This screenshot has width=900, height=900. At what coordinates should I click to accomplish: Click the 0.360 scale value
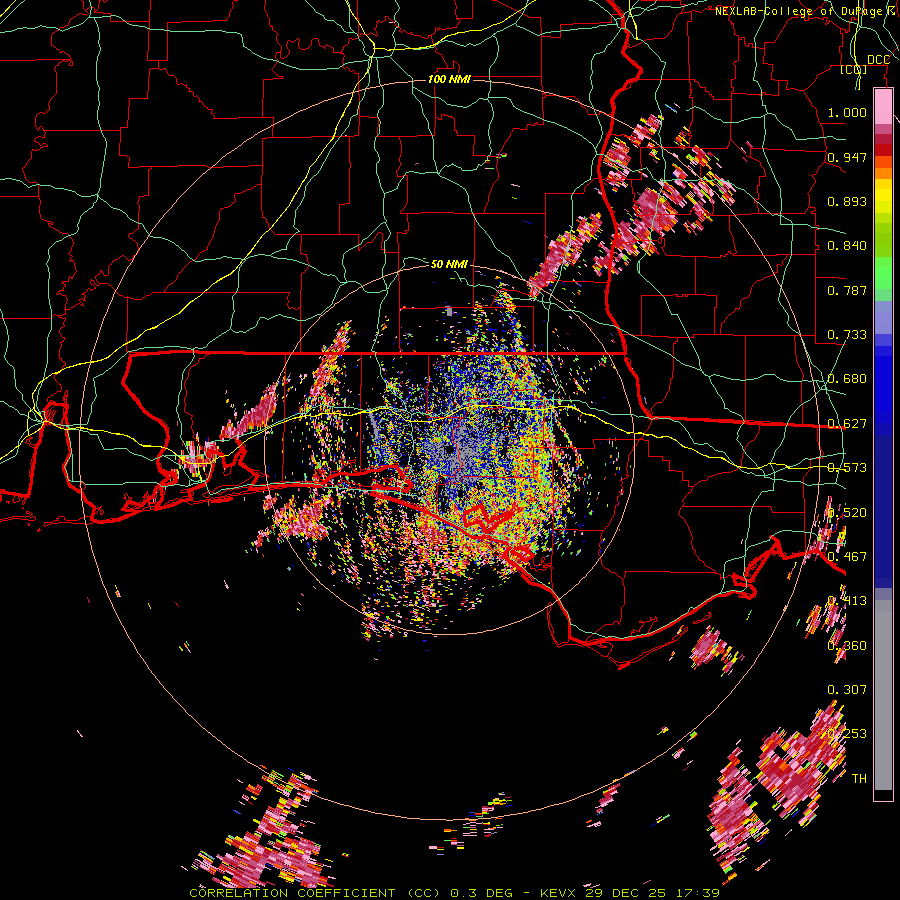(x=847, y=646)
